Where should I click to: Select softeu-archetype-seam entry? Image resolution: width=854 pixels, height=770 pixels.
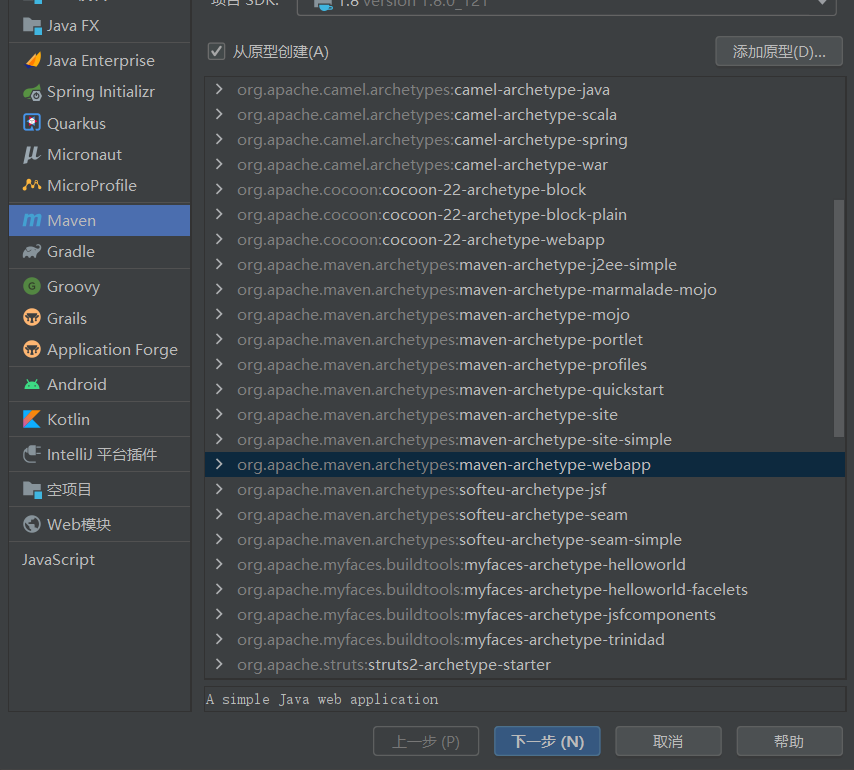[x=524, y=515]
